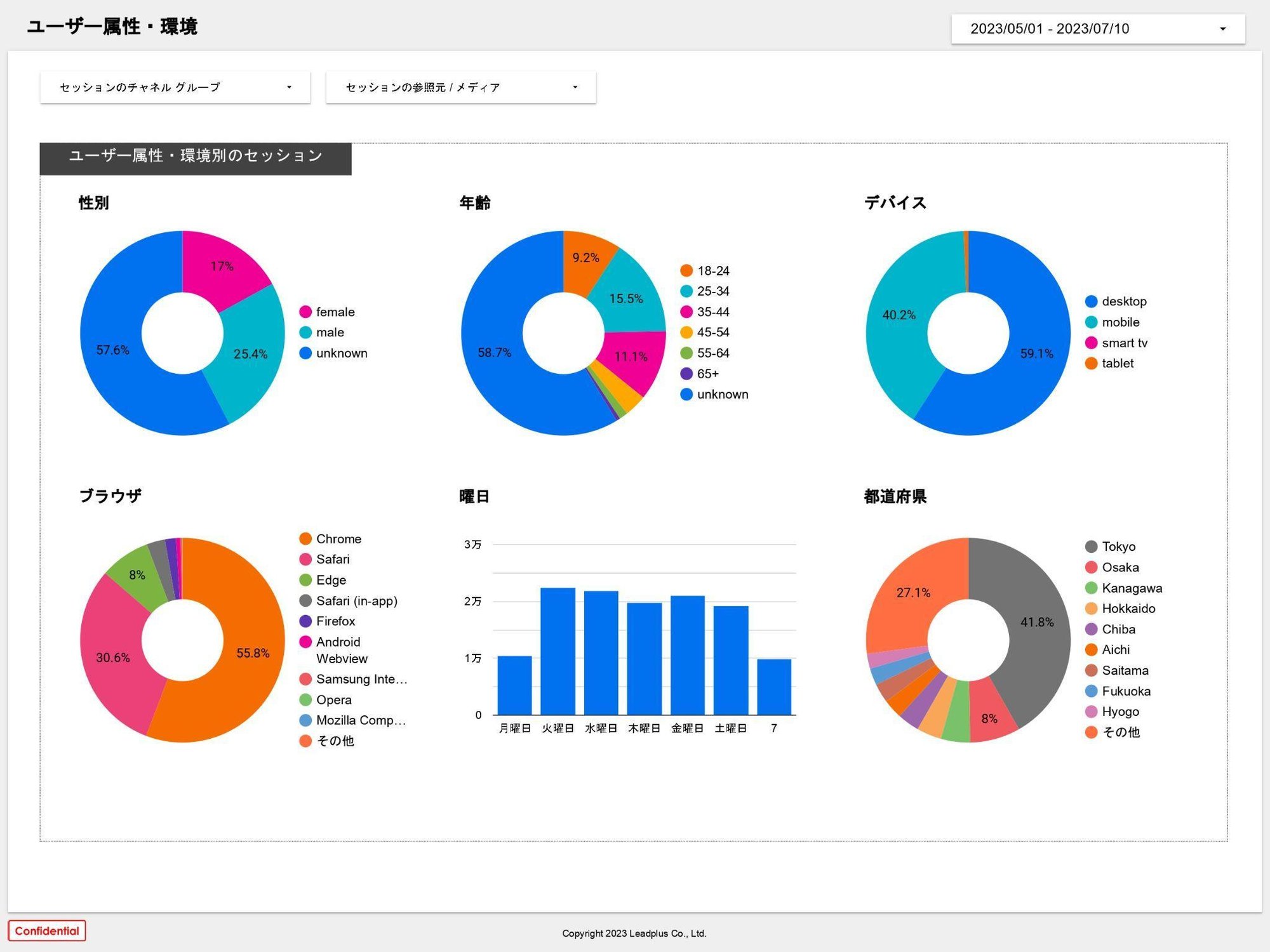Click the Chiba legend entry

coord(1111,629)
